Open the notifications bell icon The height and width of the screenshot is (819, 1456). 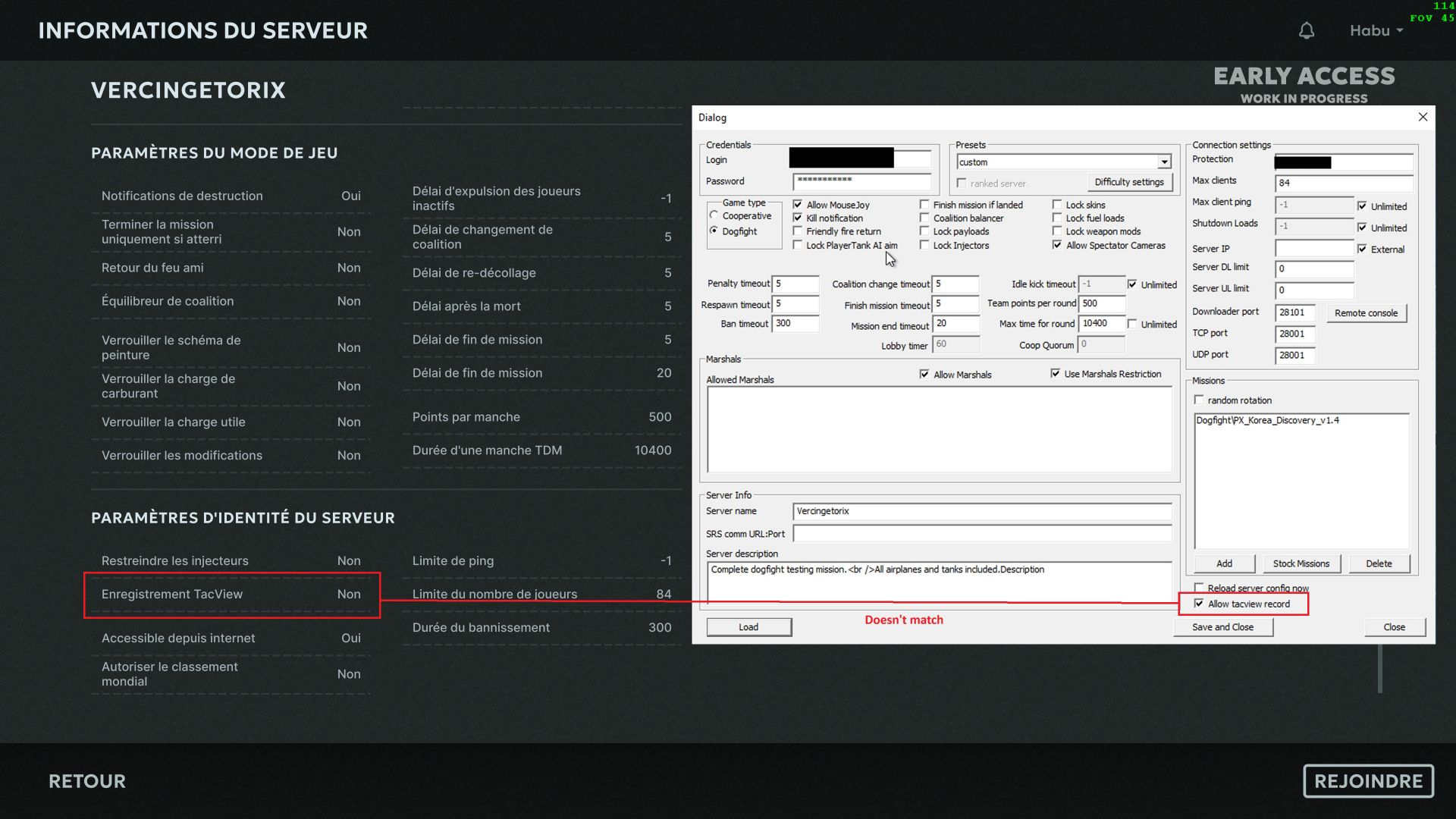(x=1306, y=30)
